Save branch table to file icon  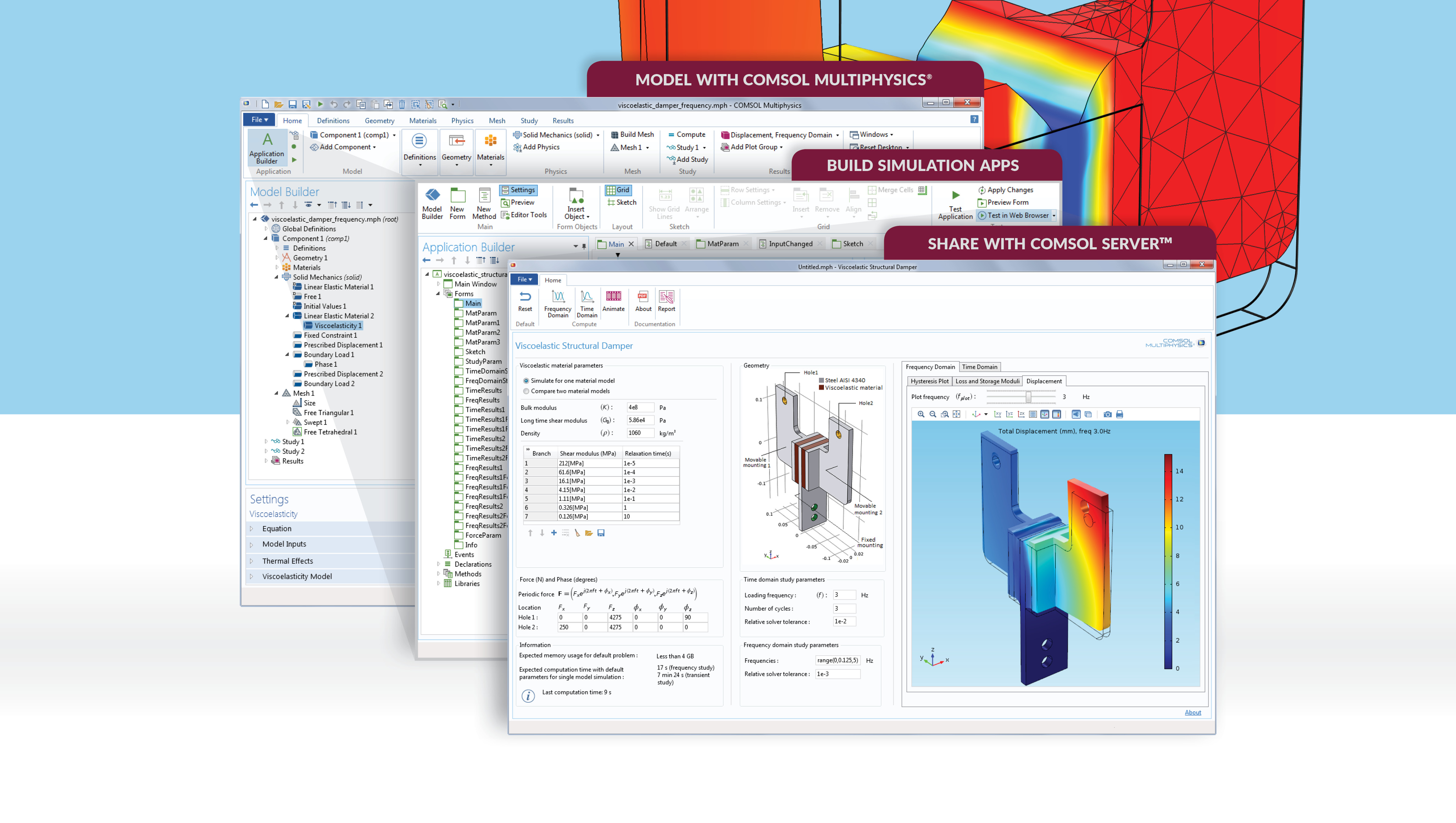click(x=601, y=533)
